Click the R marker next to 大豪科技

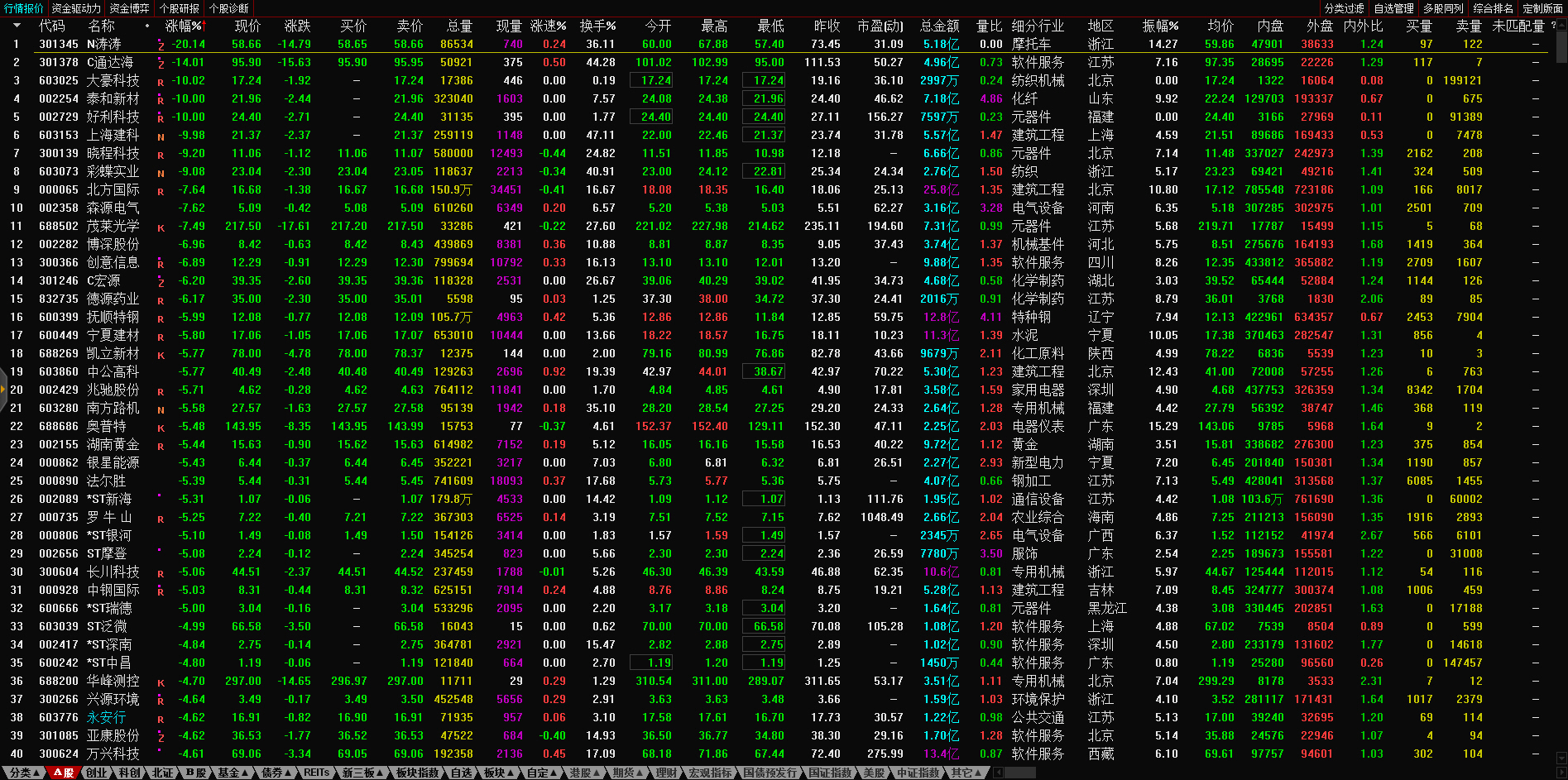(161, 82)
